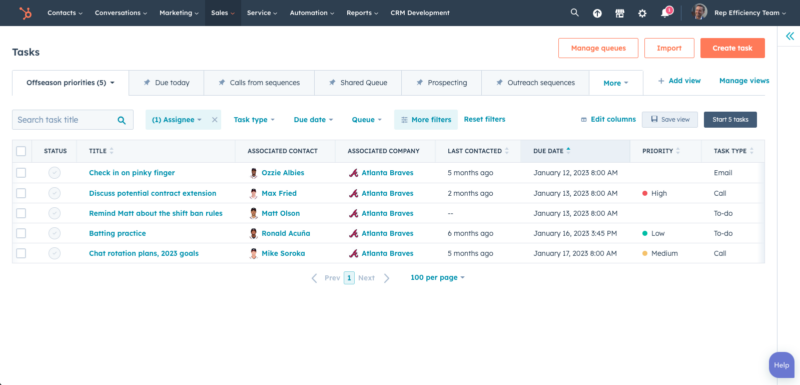Expand the Assignee filter dropdown

click(x=177, y=120)
